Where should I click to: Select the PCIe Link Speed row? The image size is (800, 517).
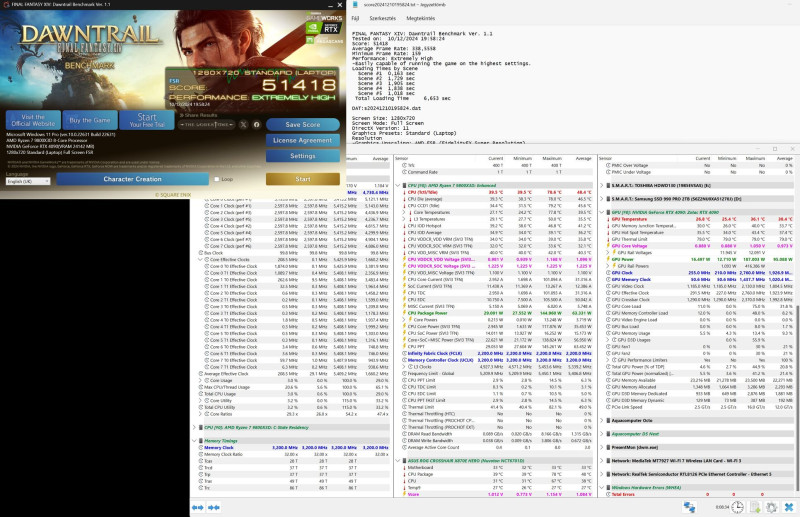point(699,407)
